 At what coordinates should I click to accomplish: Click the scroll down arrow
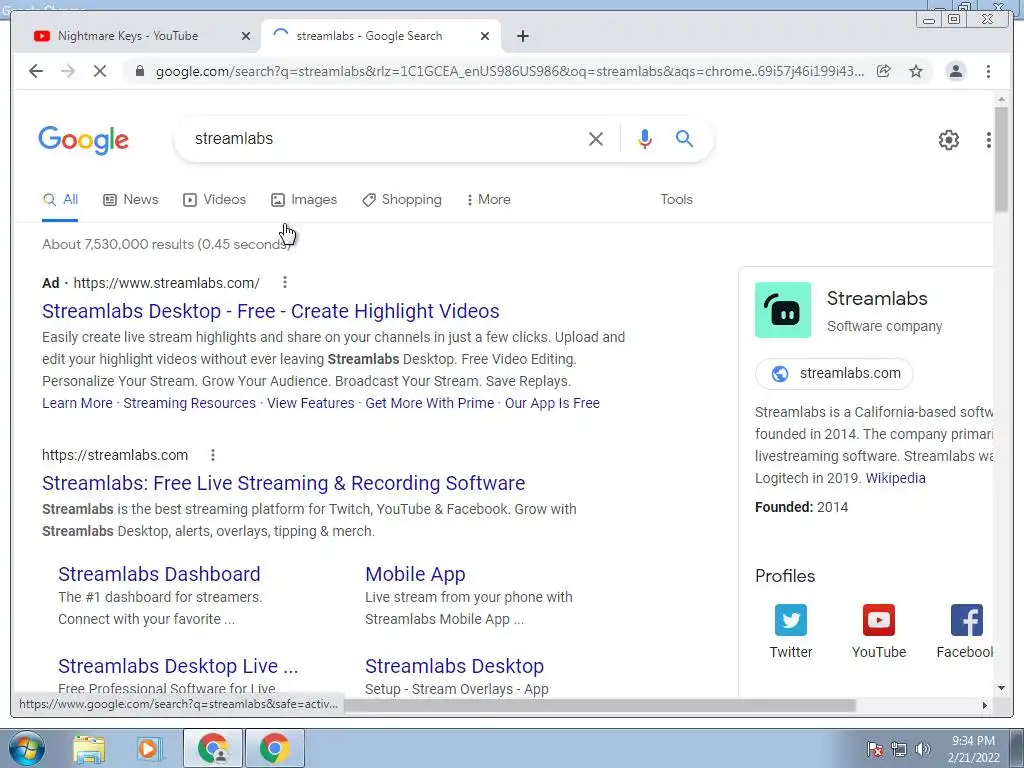[x=1001, y=688]
